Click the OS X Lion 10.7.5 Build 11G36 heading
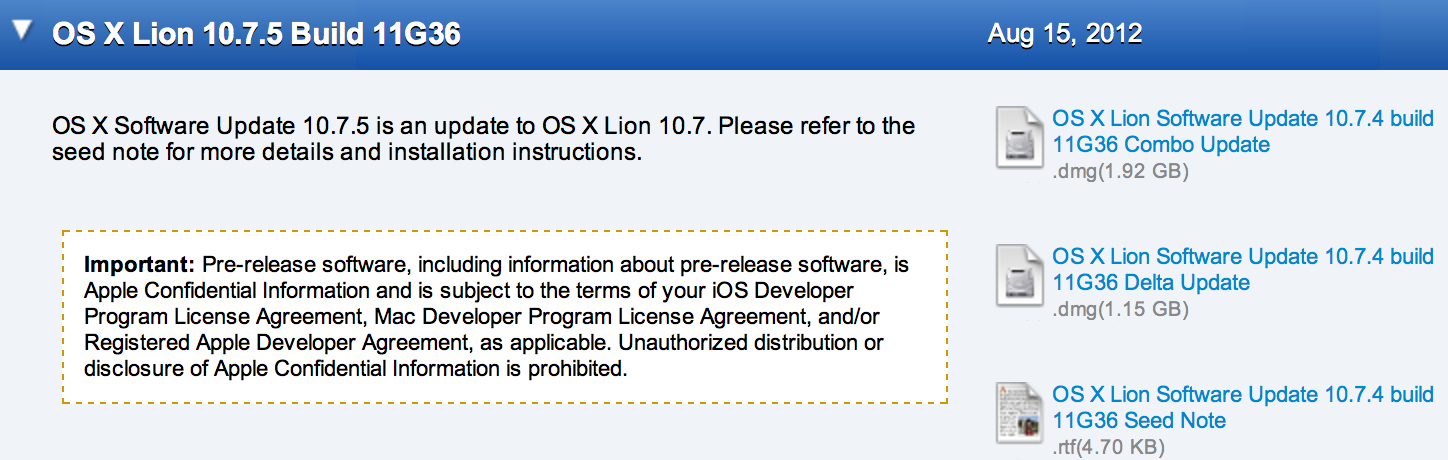Viewport: 1448px width, 460px height. [256, 34]
